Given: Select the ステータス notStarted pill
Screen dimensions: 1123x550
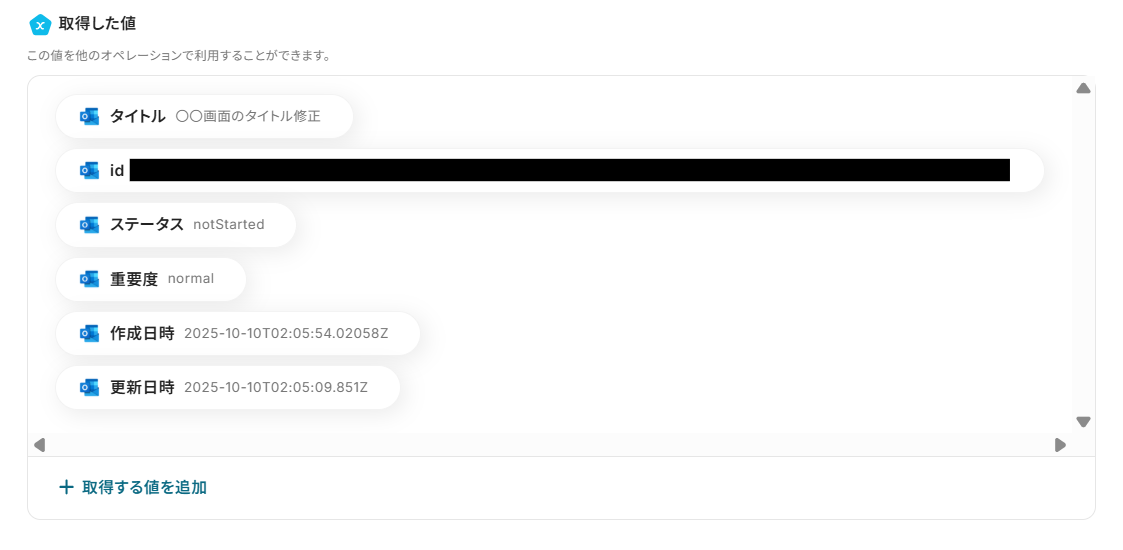Looking at the screenshot, I should (175, 225).
